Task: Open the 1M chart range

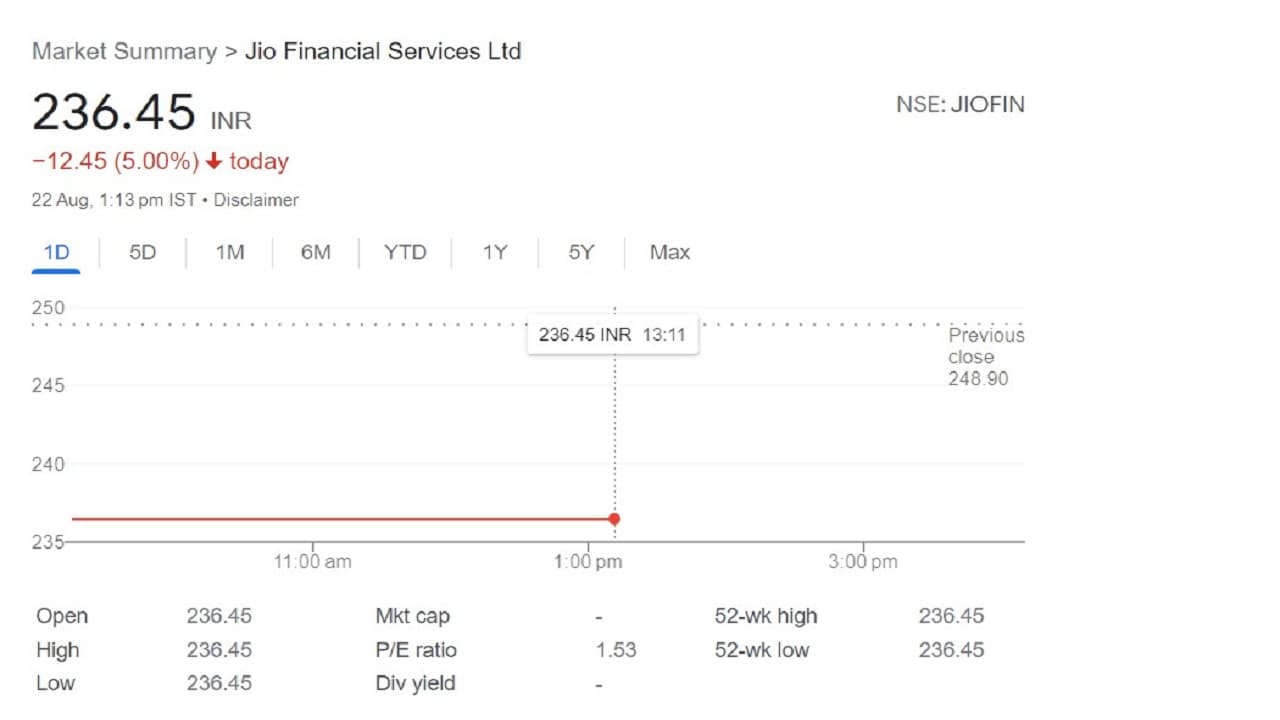Action: 230,253
